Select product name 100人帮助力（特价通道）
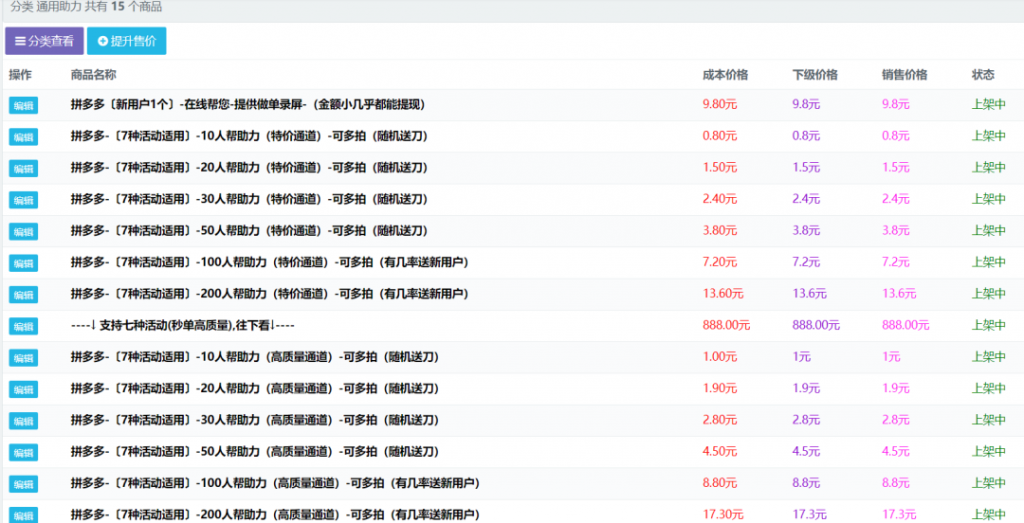 click(270, 262)
